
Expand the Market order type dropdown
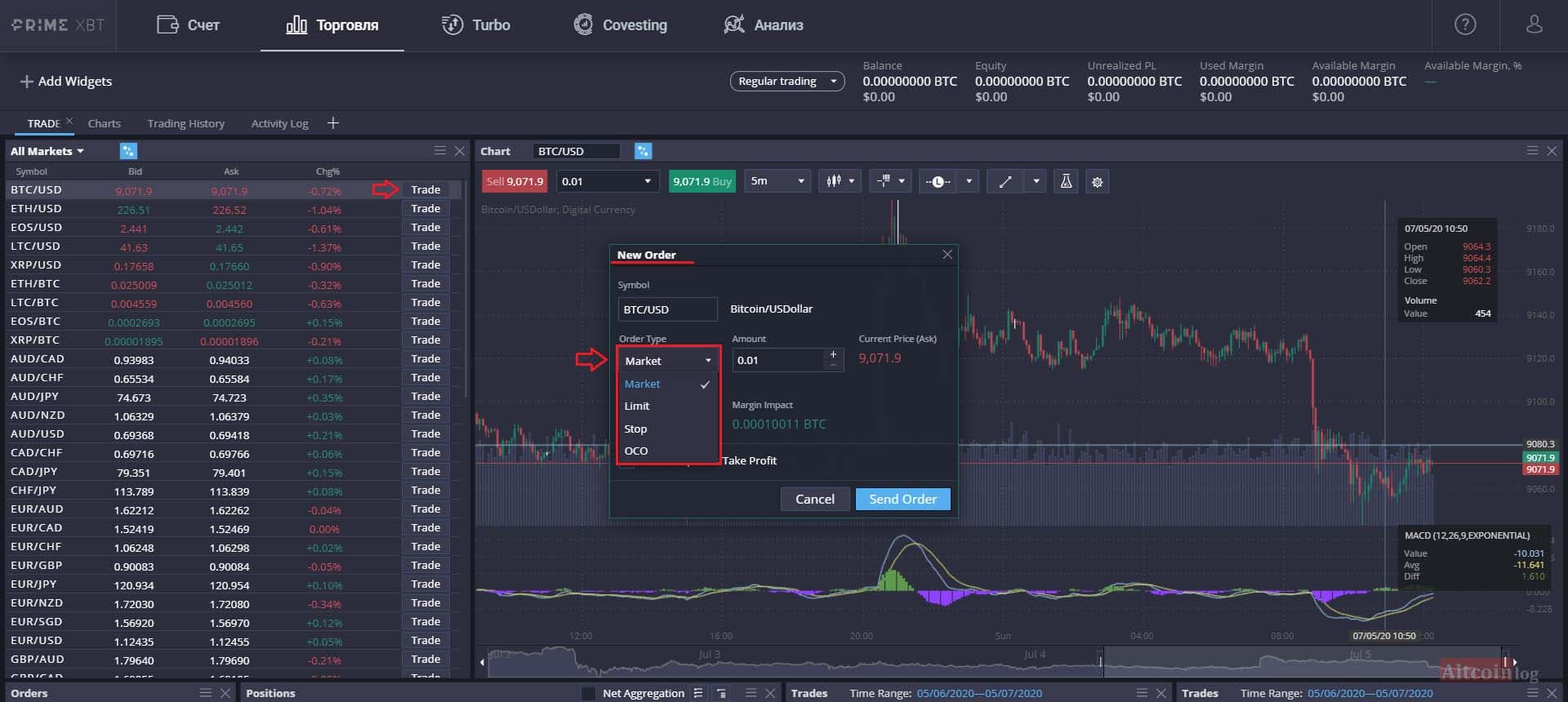[667, 361]
